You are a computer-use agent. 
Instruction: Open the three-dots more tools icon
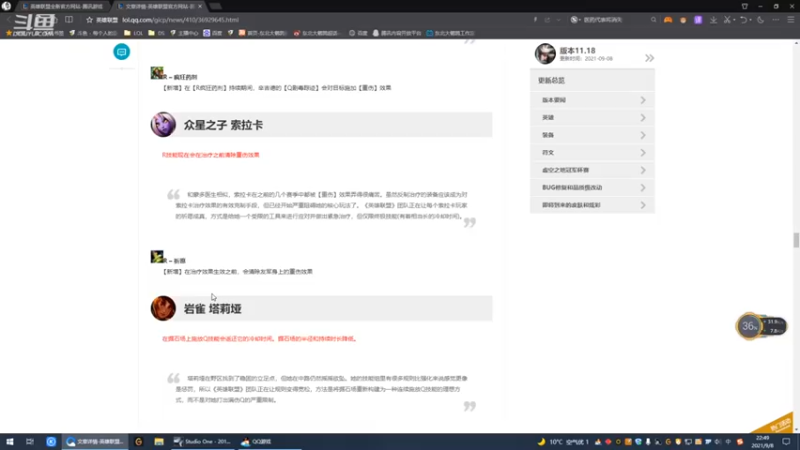tap(776, 20)
